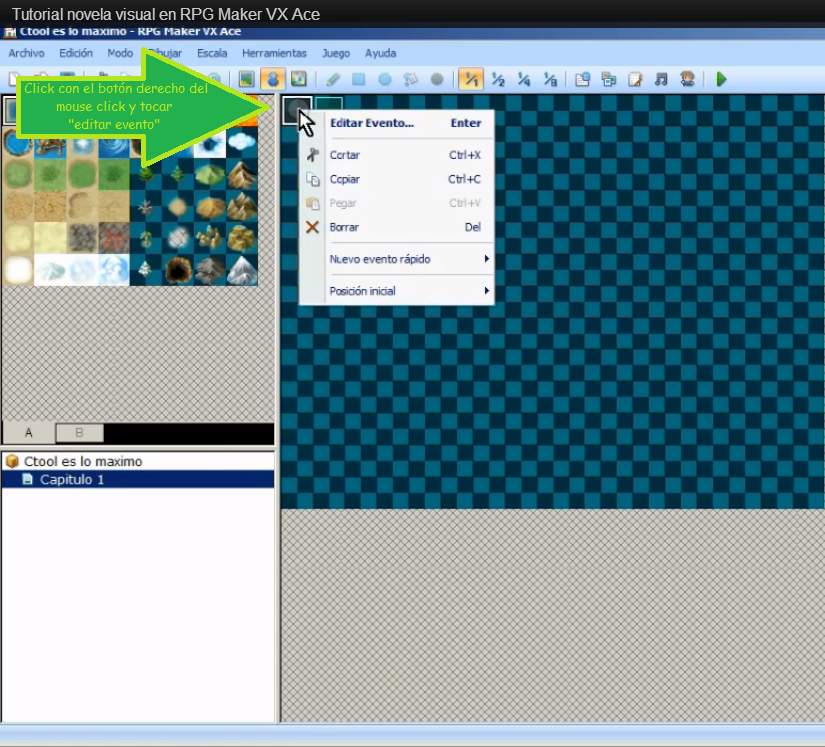The width and height of the screenshot is (825, 747).
Task: Open the Juego menu
Action: point(336,53)
